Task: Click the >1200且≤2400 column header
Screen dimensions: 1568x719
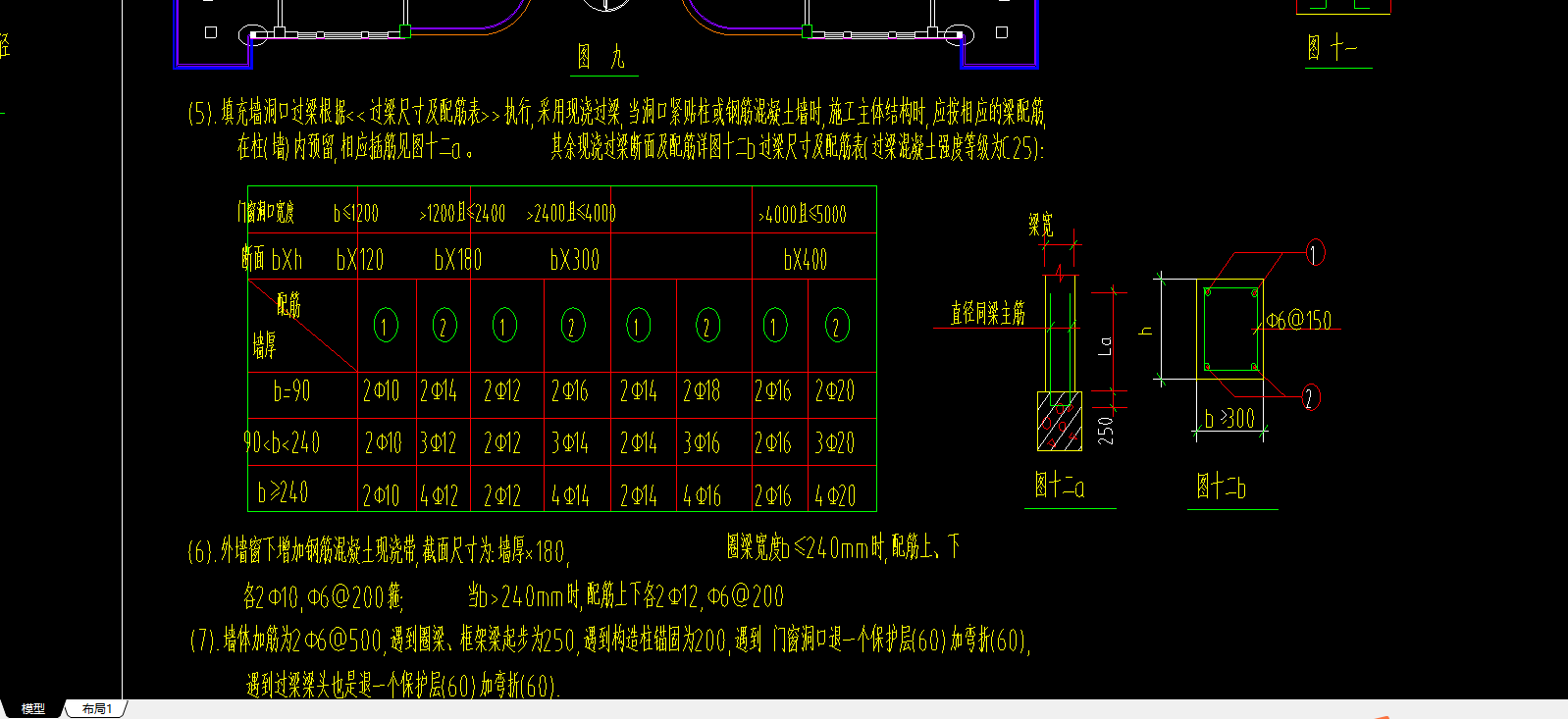Action: [462, 213]
